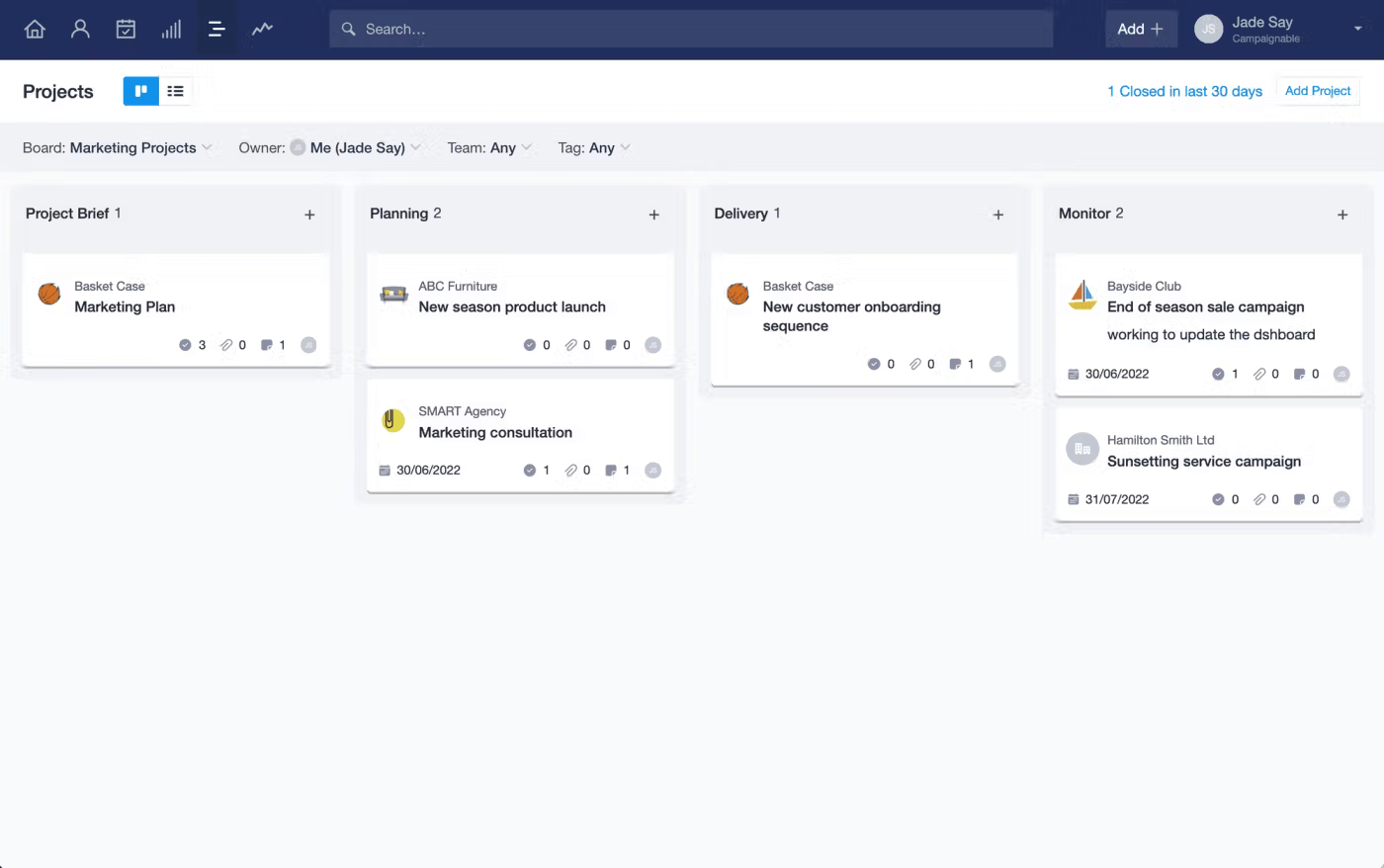Click the Add Project button

click(x=1317, y=91)
